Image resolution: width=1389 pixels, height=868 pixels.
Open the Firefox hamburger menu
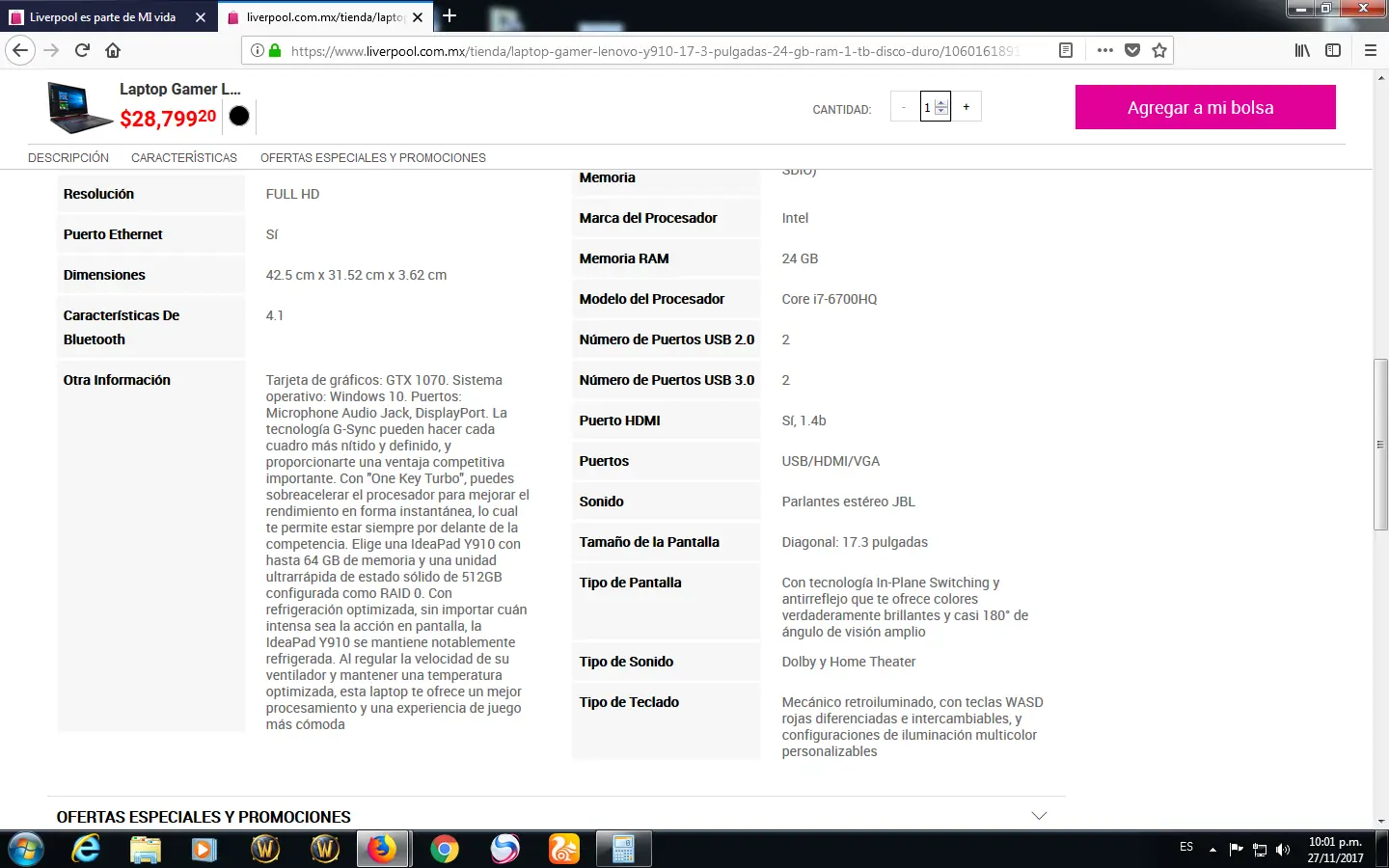click(x=1371, y=50)
